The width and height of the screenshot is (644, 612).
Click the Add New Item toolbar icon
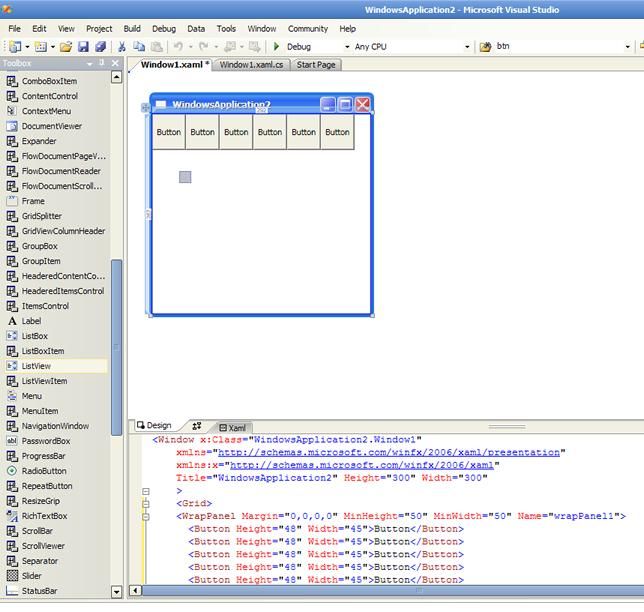pyautogui.click(x=41, y=47)
